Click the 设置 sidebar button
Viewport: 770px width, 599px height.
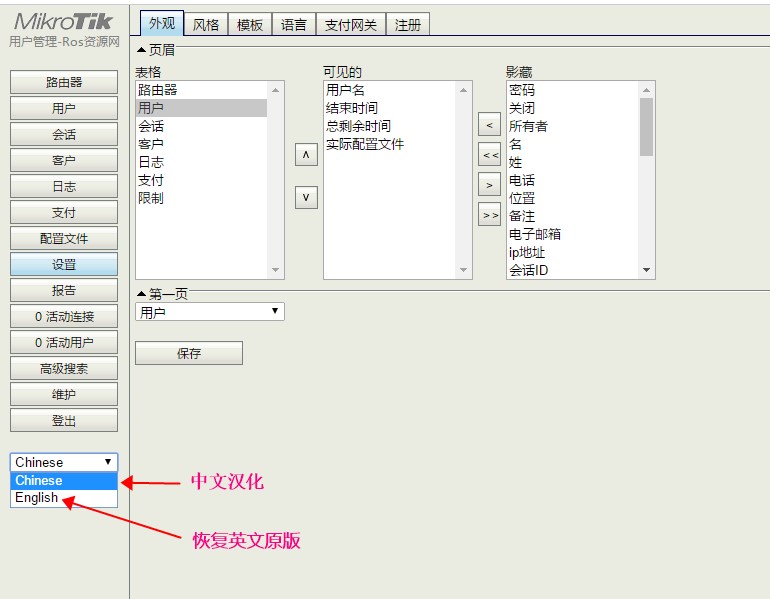(x=64, y=264)
